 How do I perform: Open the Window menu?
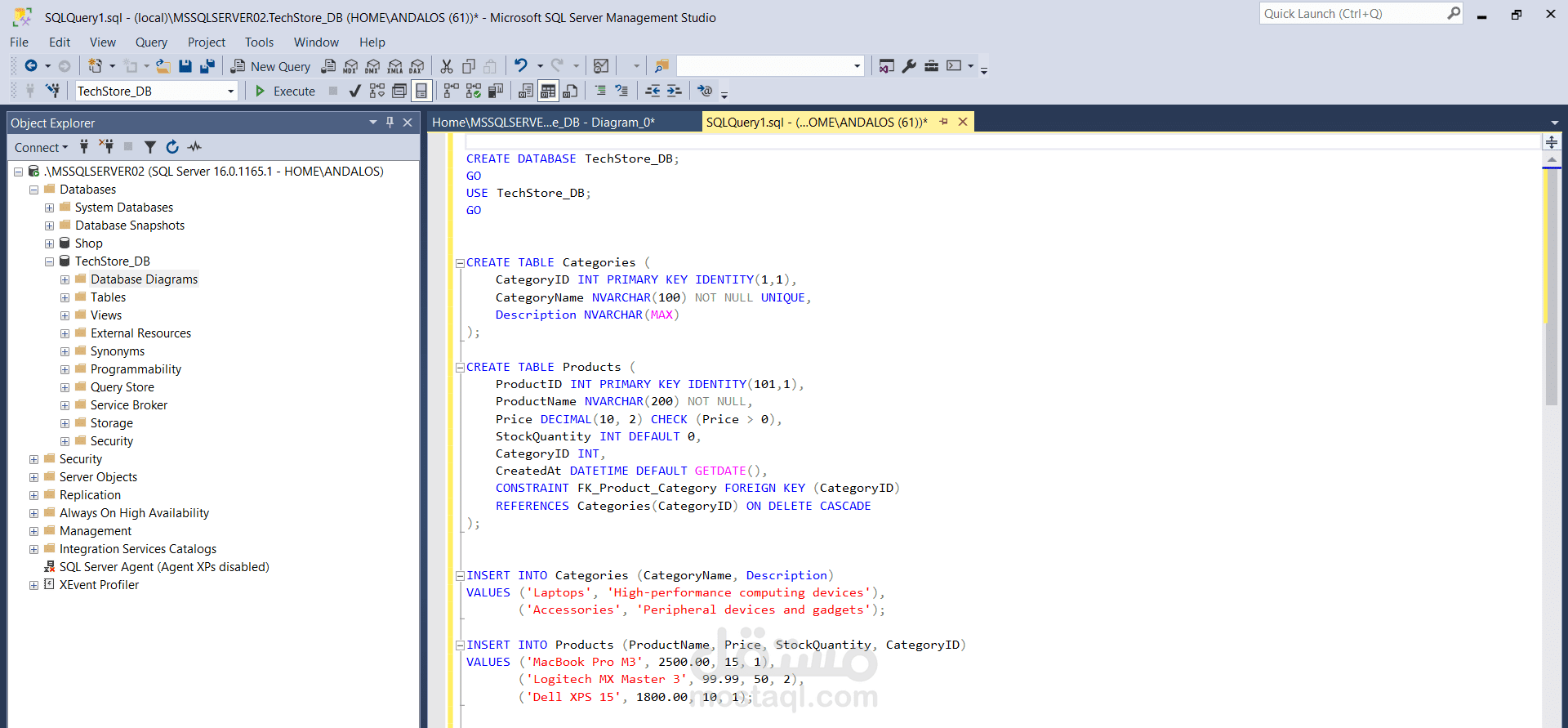tap(316, 42)
